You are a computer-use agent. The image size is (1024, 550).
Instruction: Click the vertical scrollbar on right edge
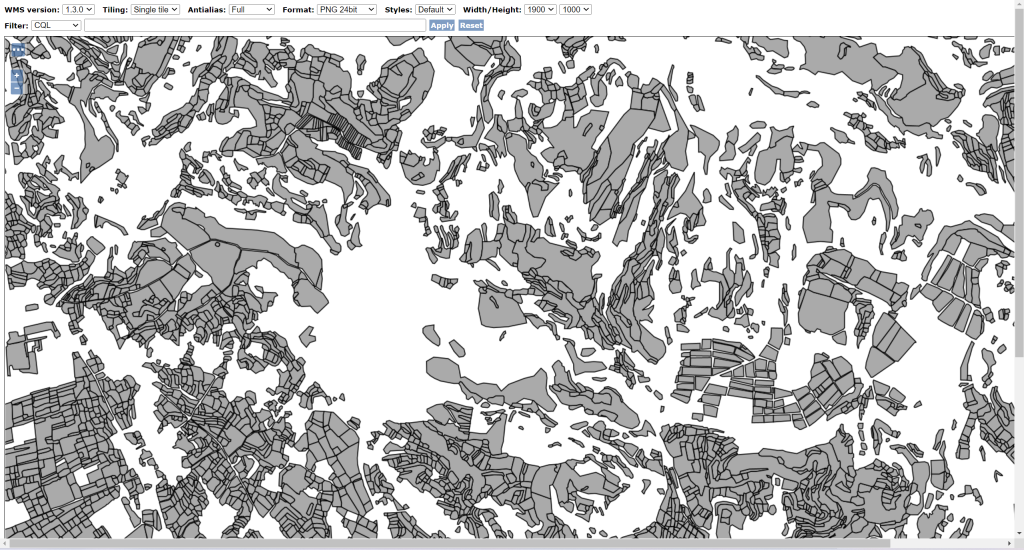click(1018, 200)
